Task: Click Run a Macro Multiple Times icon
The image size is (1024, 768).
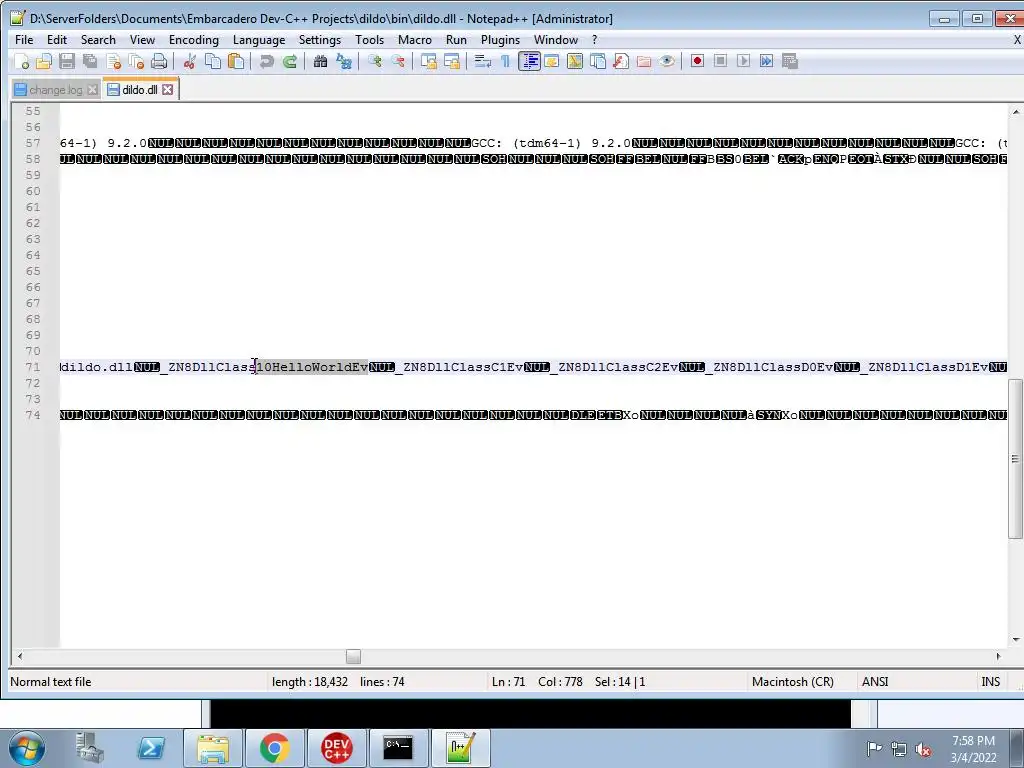Action: 766,61
